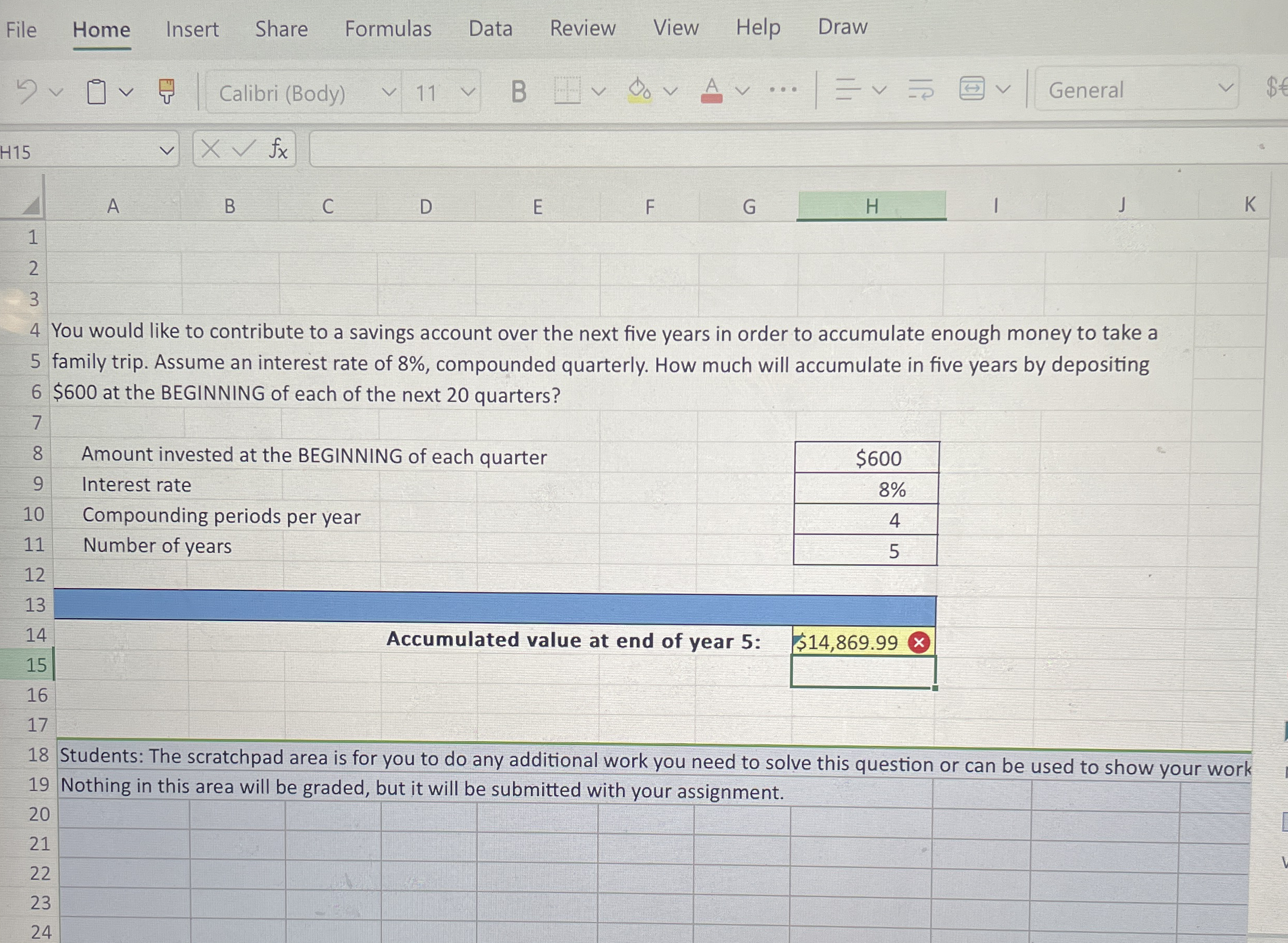Toggle Bold formatting
1288x943 pixels.
coord(519,91)
